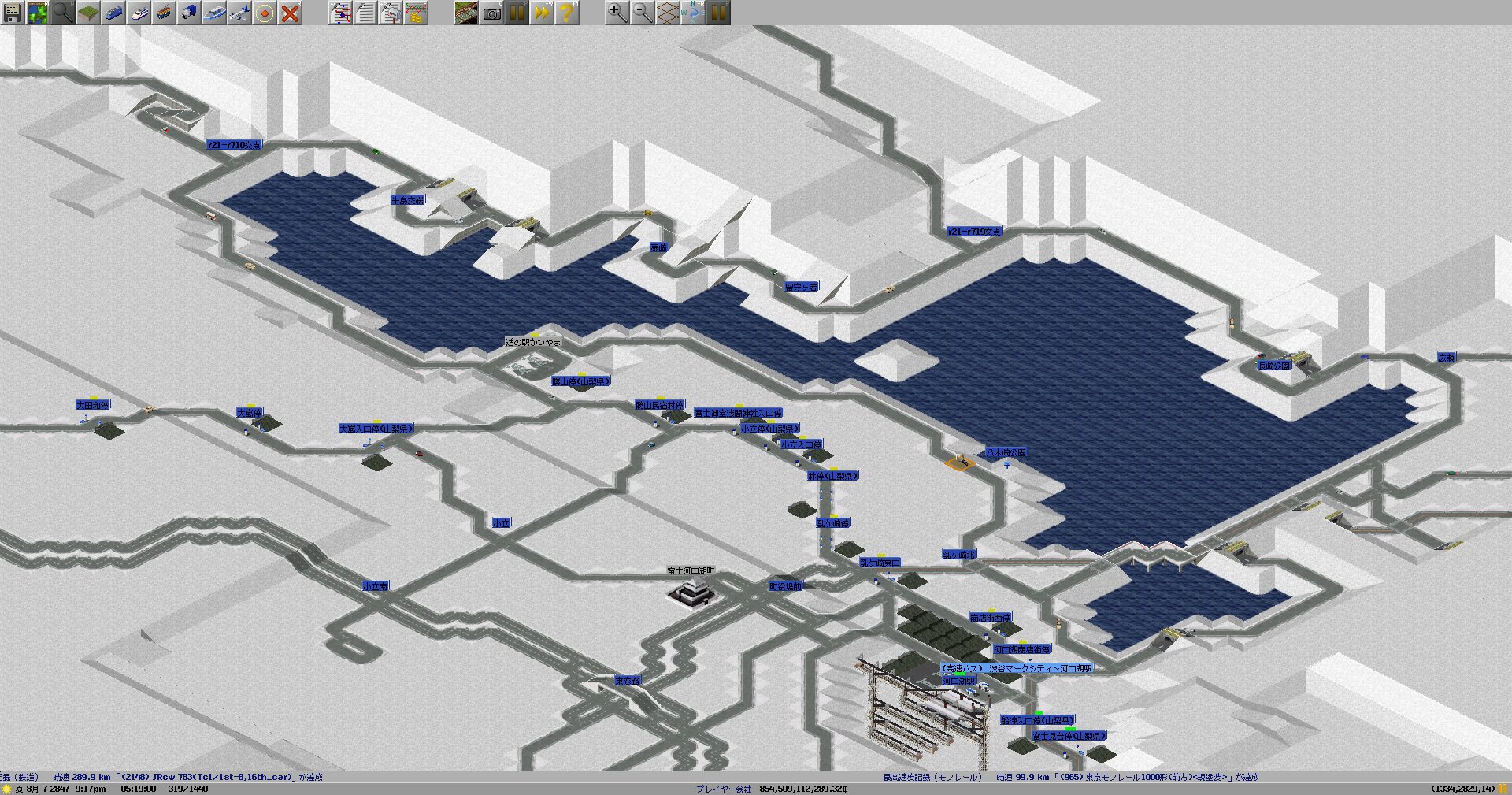Open the airplane air tools menu
Image resolution: width=1512 pixels, height=795 pixels.
click(240, 13)
